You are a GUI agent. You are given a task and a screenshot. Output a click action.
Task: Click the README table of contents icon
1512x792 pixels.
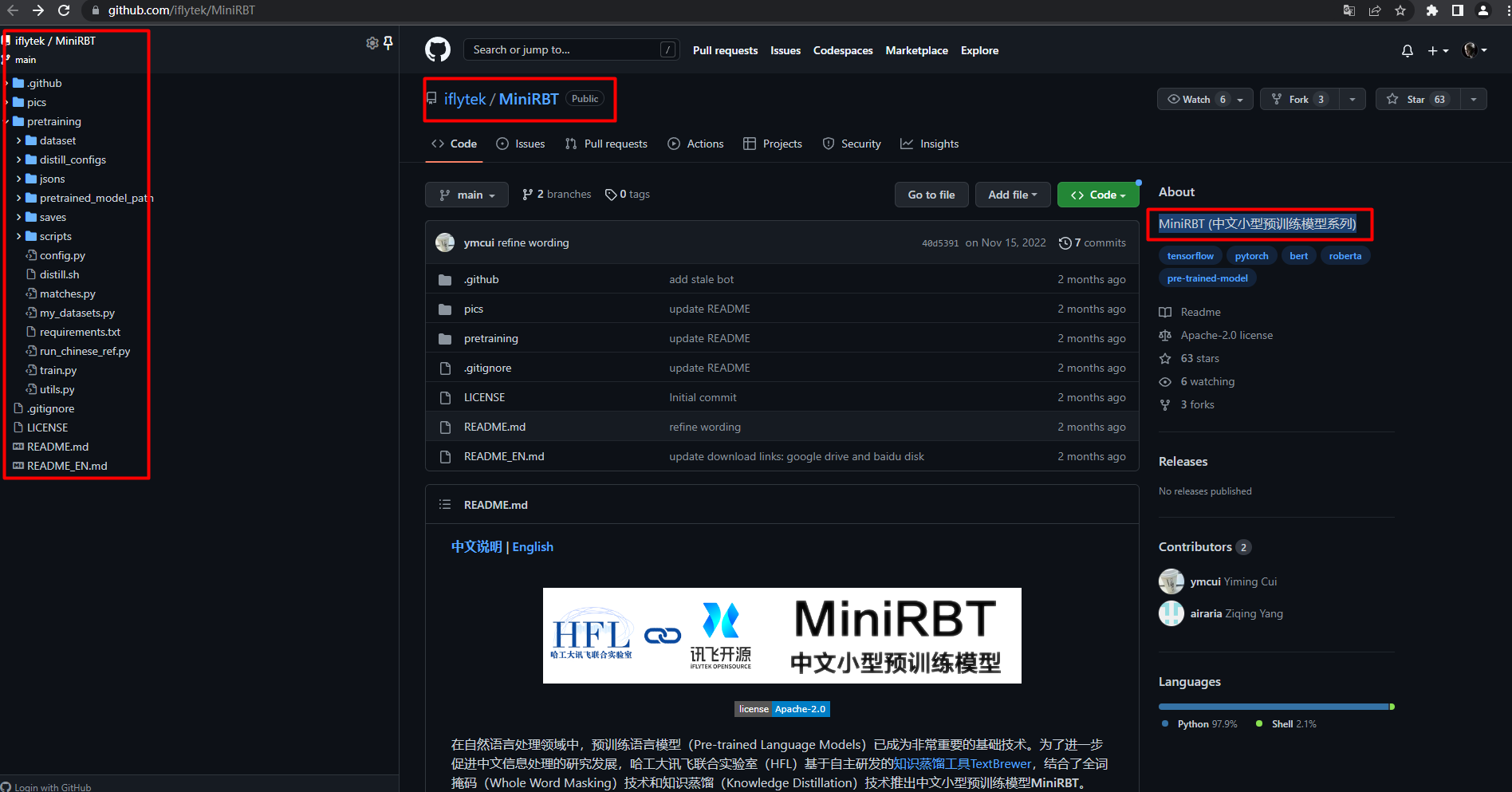(445, 505)
